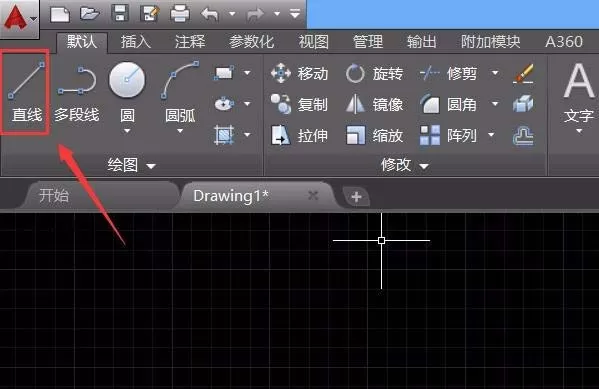Click the Array (阵列) tool
Screen dimensions: 599x389
point(448,135)
